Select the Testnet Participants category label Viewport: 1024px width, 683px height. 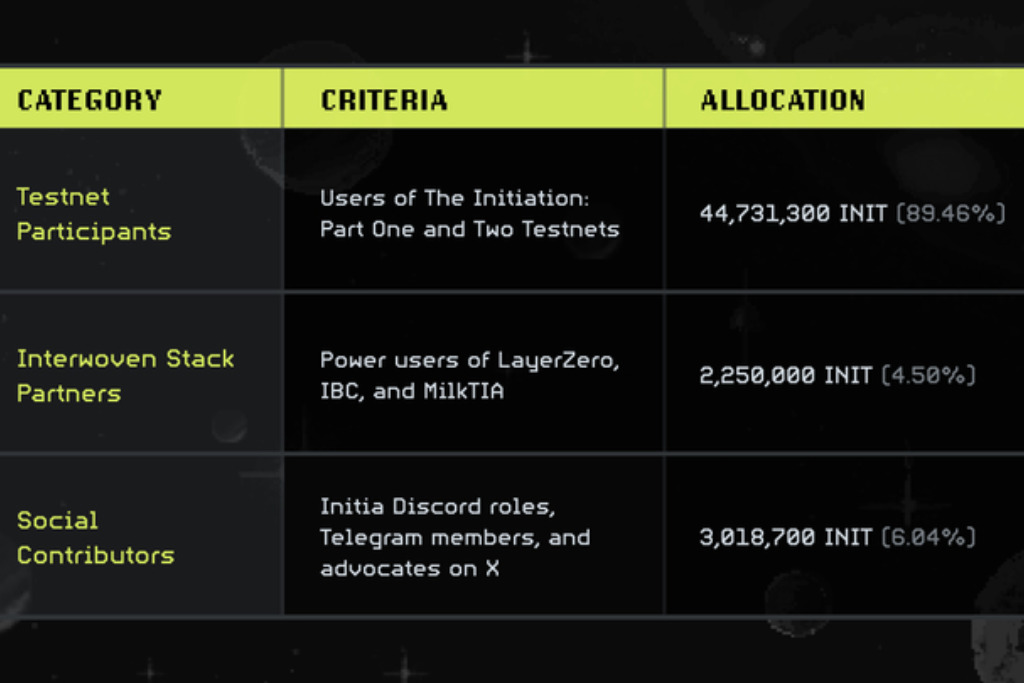pos(94,214)
